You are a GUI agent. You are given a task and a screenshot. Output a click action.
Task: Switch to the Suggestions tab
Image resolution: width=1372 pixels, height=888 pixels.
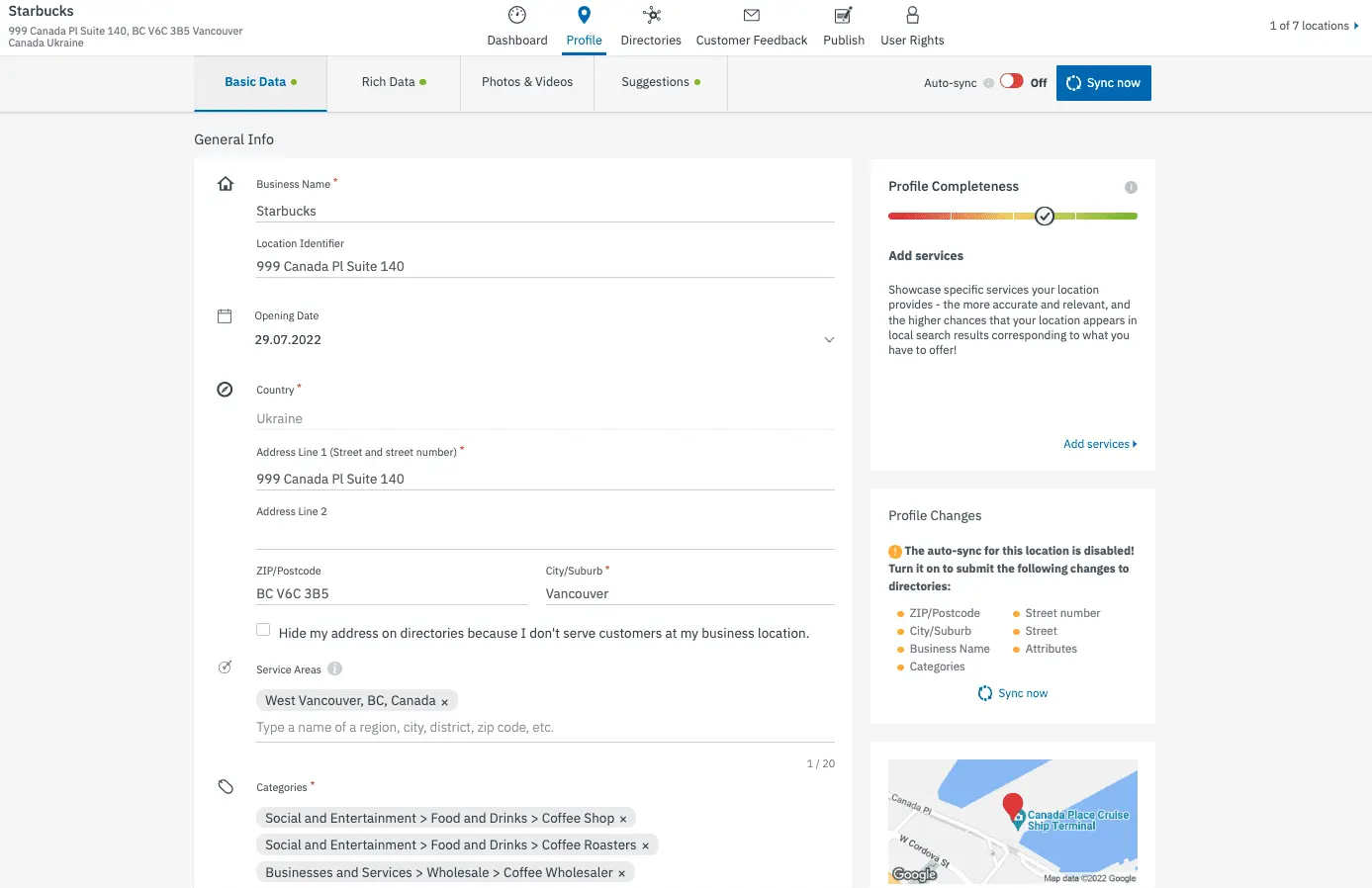(x=661, y=83)
